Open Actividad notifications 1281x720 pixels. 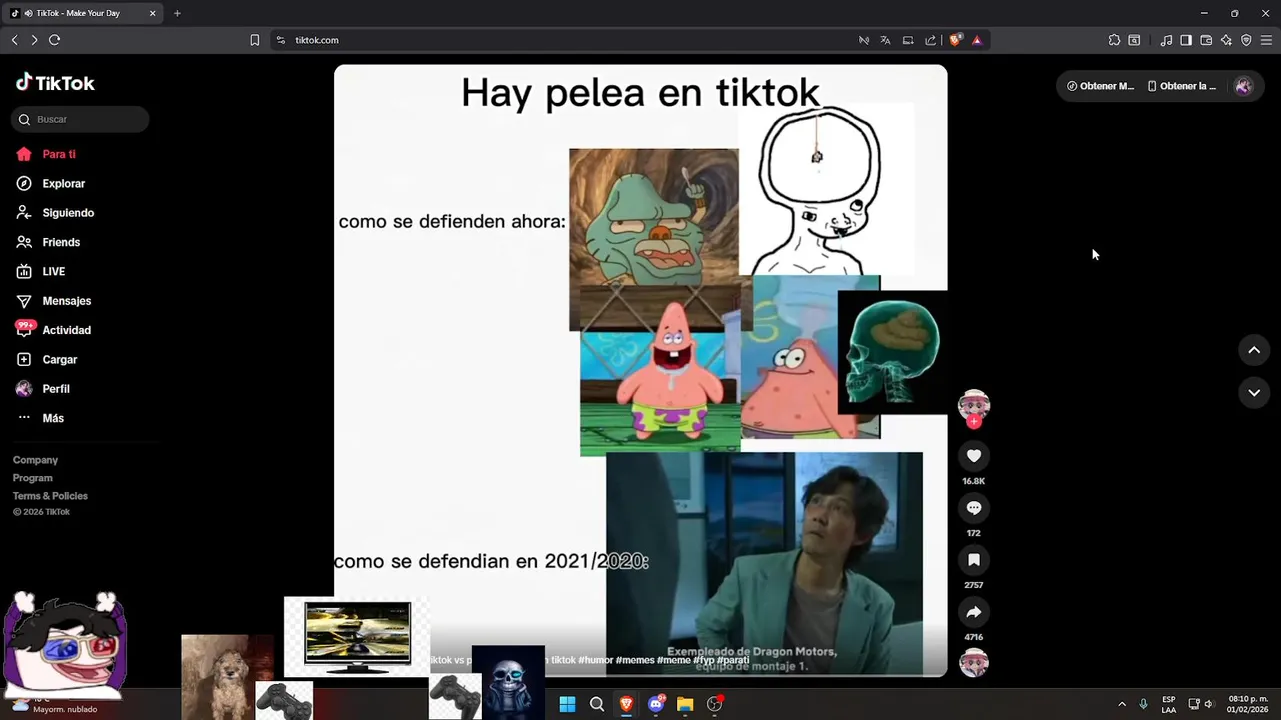pos(54,330)
